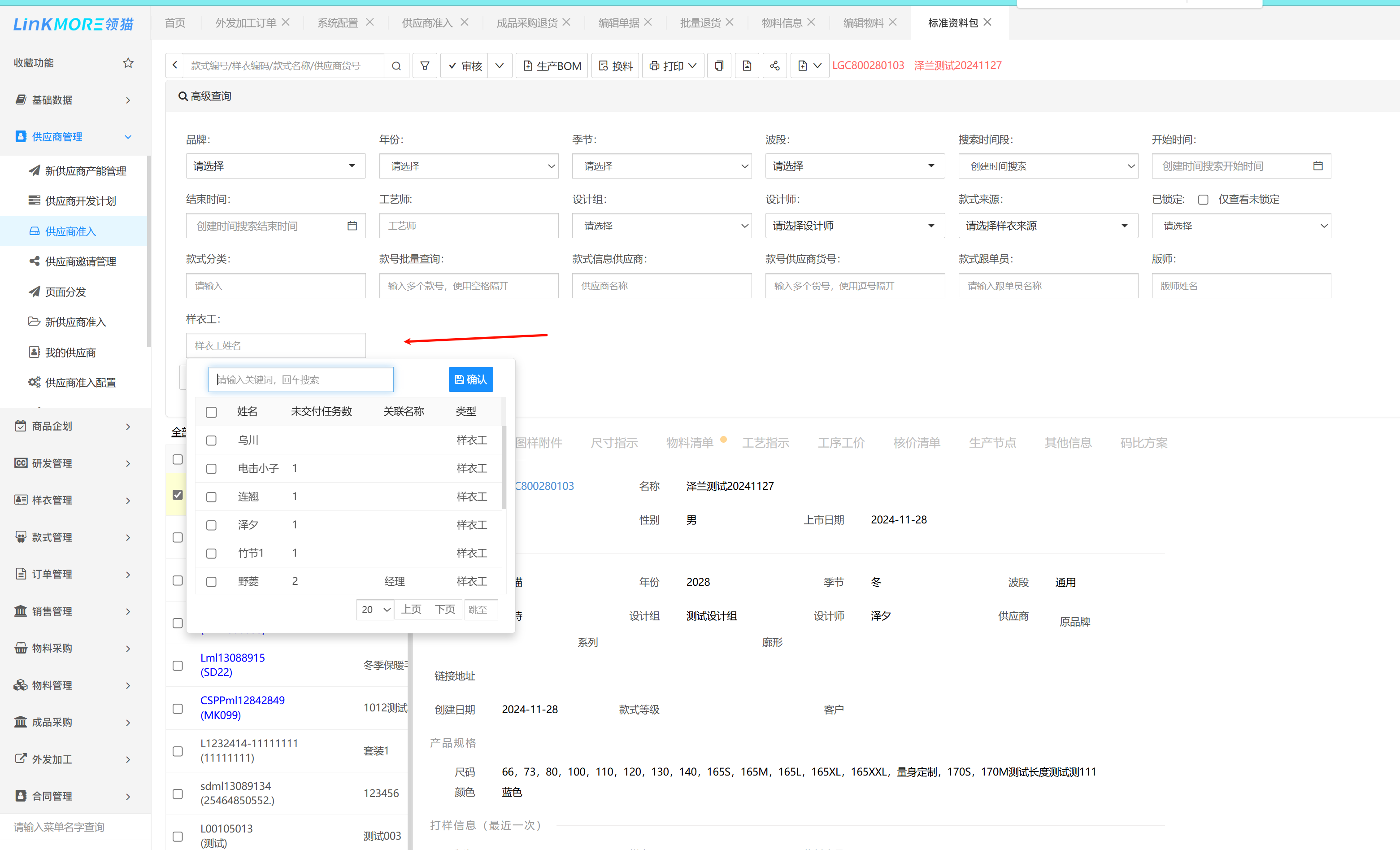Switch to the 物料清单 tab
1400x850 pixels.
click(689, 443)
